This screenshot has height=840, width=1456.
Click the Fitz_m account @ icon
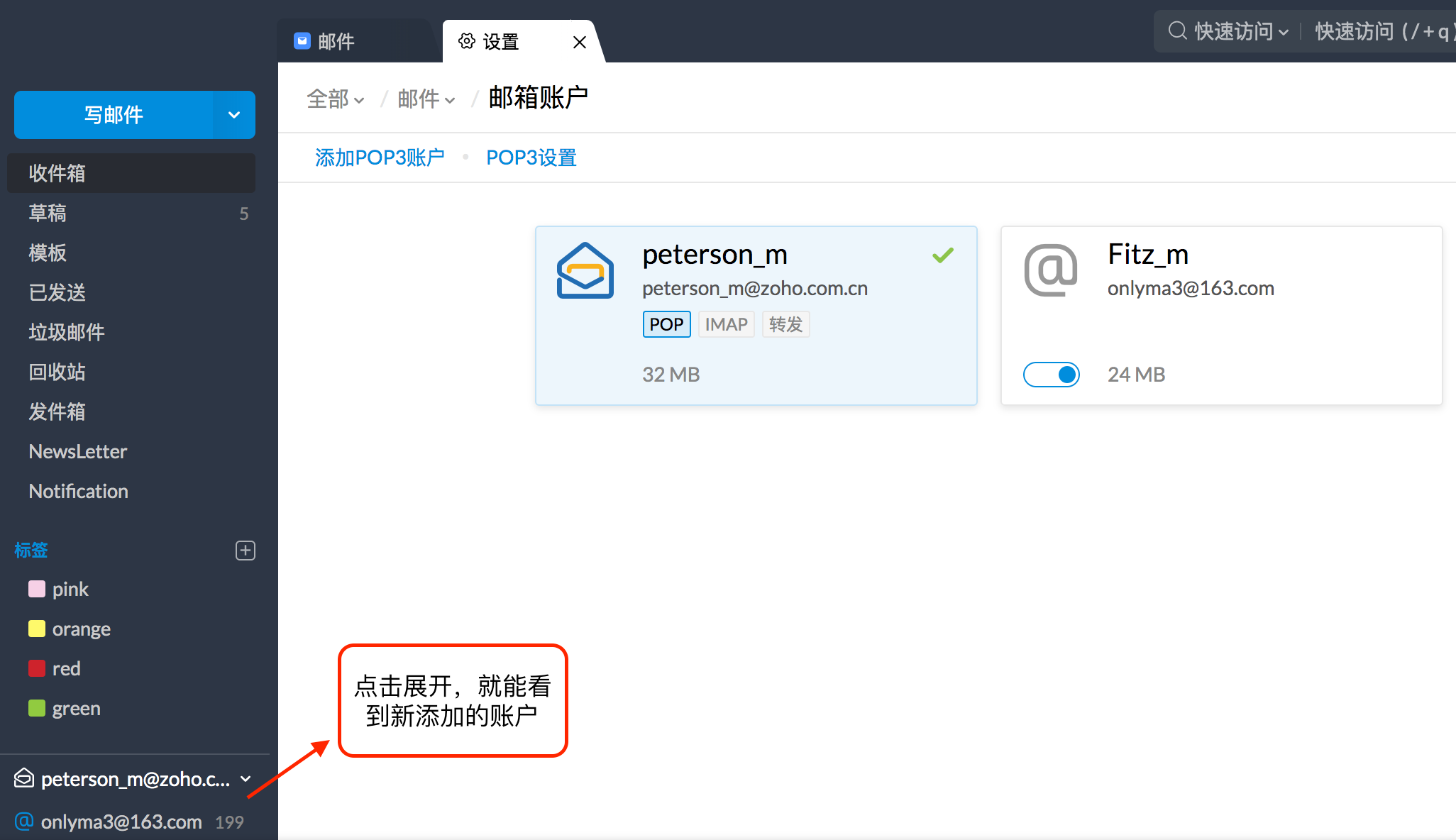pos(1050,272)
